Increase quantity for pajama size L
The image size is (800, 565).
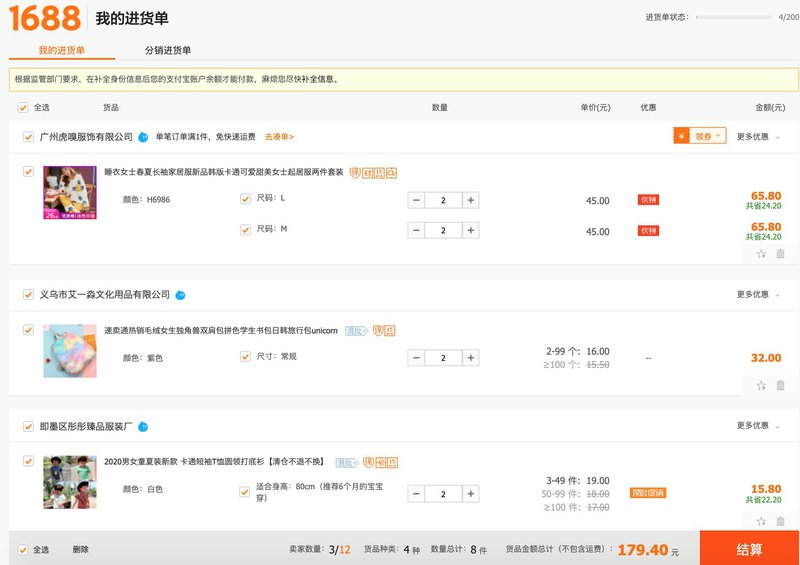471,200
